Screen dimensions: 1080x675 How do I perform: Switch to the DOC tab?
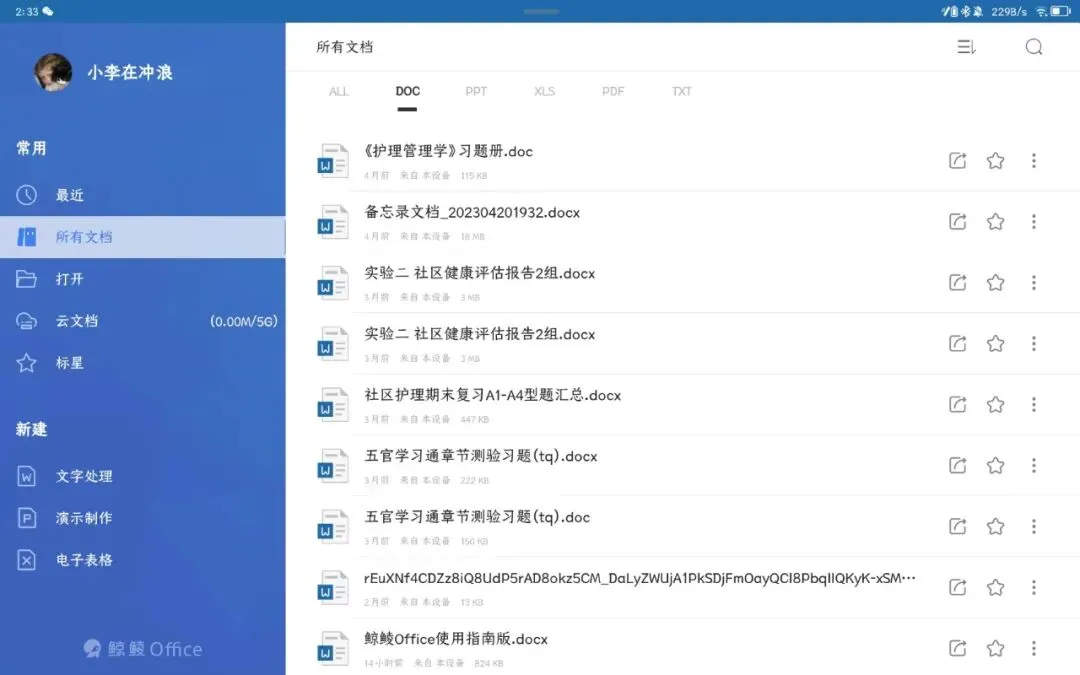tap(408, 92)
